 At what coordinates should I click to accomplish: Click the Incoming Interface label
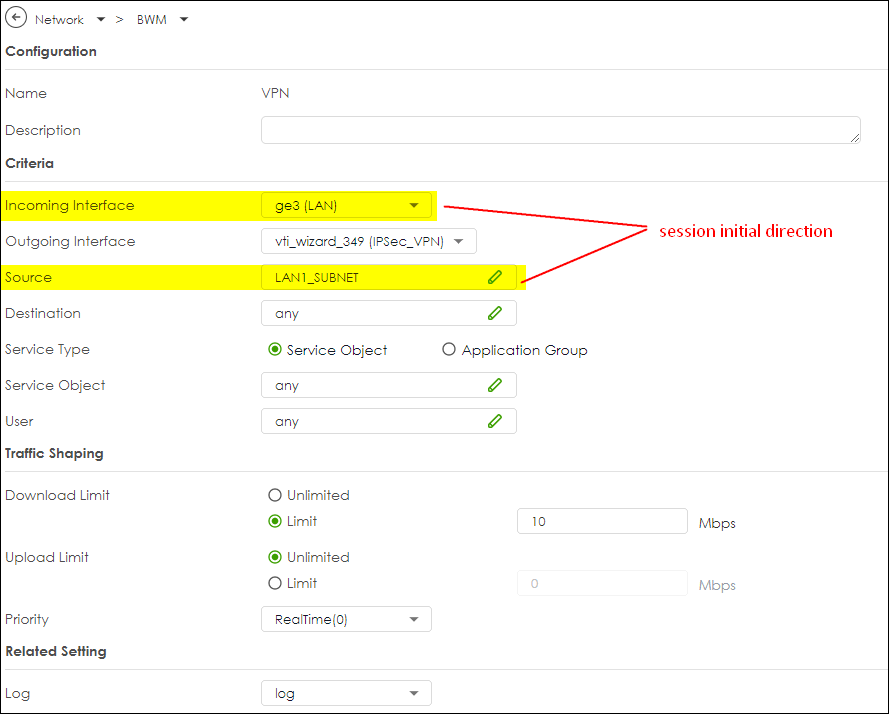[70, 205]
